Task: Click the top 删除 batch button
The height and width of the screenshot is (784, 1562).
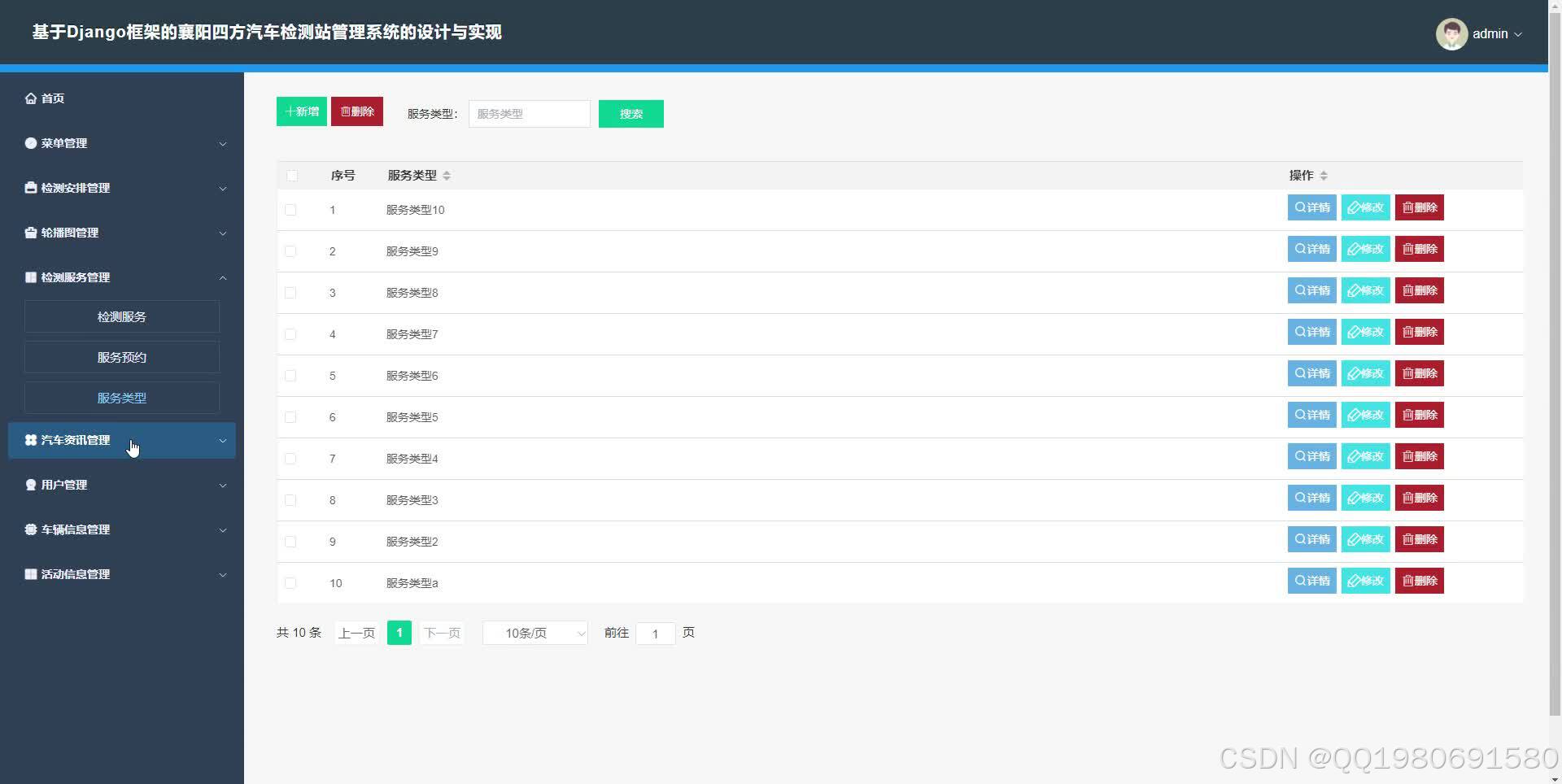Action: pyautogui.click(x=357, y=111)
